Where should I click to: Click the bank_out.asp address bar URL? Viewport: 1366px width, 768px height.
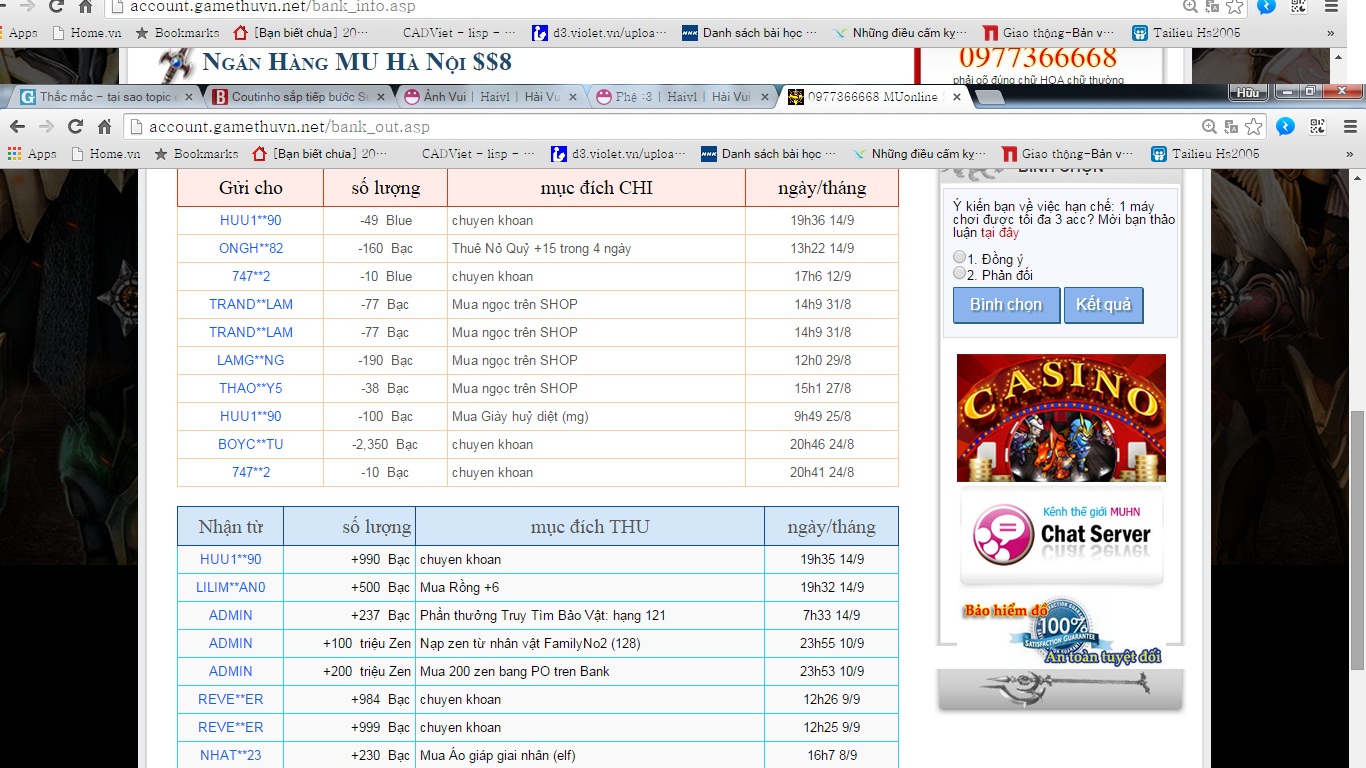click(x=289, y=127)
